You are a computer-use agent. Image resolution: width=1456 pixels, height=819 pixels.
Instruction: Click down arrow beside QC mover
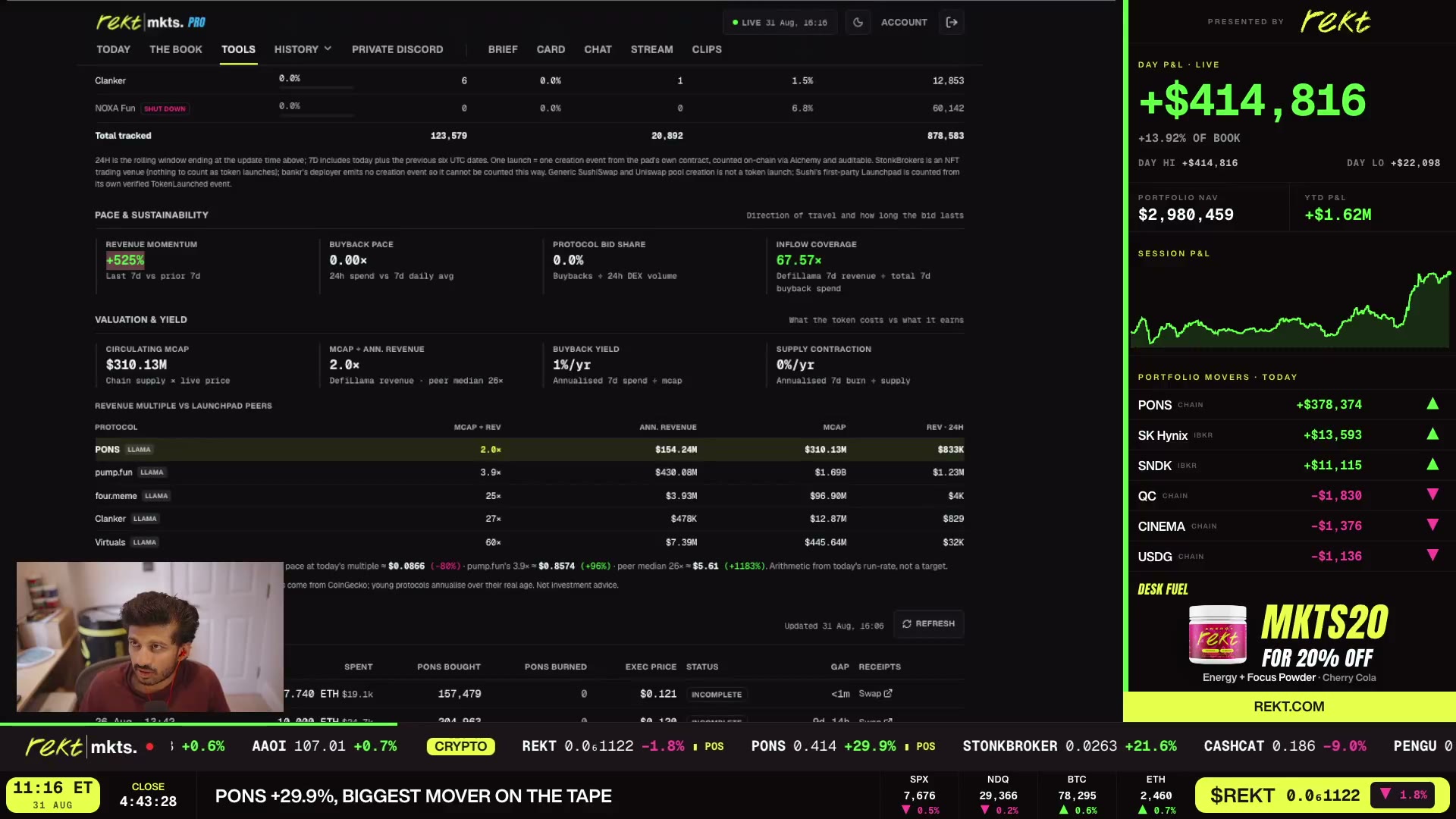pos(1432,495)
